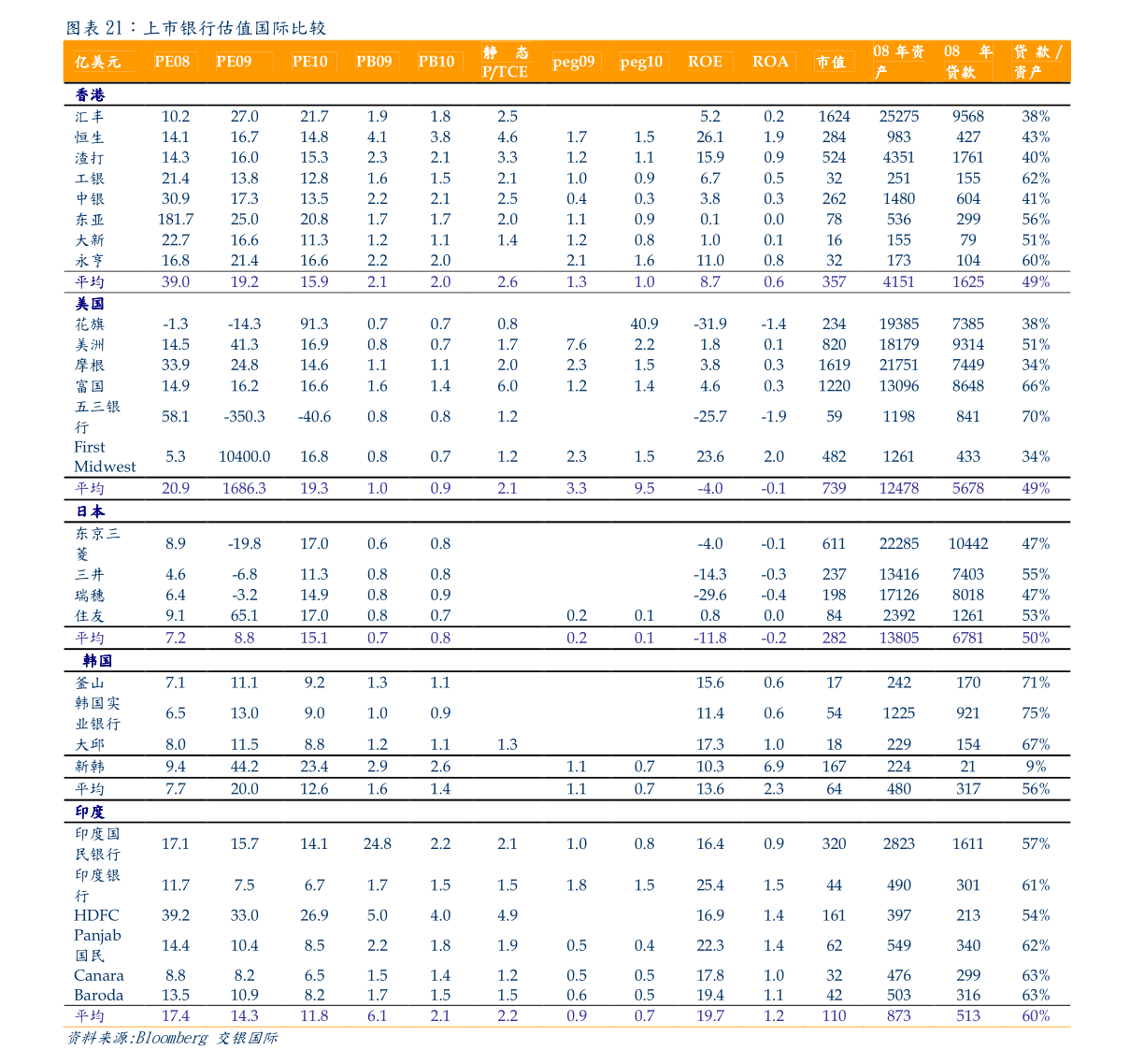Click the Bloomberg source note at bottom
This screenshot has height=1064, width=1144.
point(171,1039)
